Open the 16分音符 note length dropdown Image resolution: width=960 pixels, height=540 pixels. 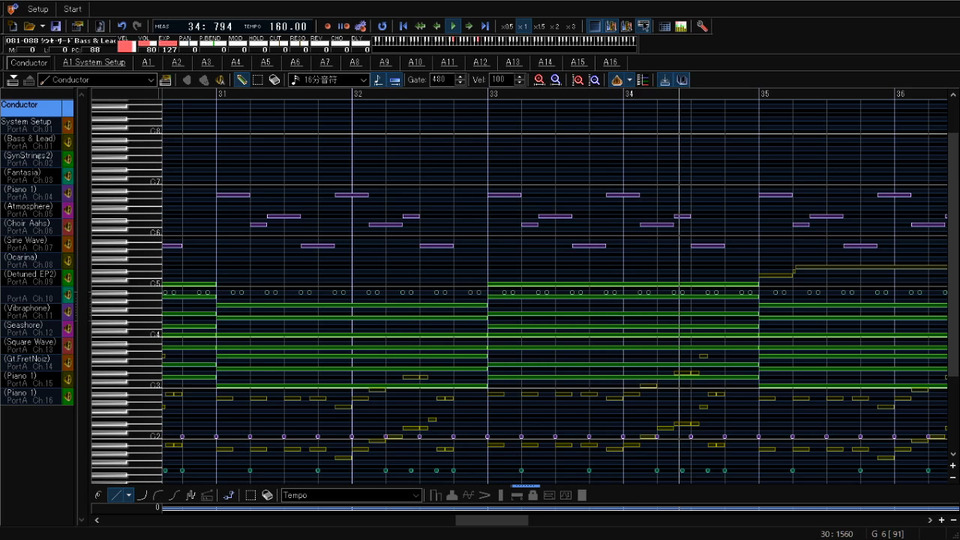364,80
